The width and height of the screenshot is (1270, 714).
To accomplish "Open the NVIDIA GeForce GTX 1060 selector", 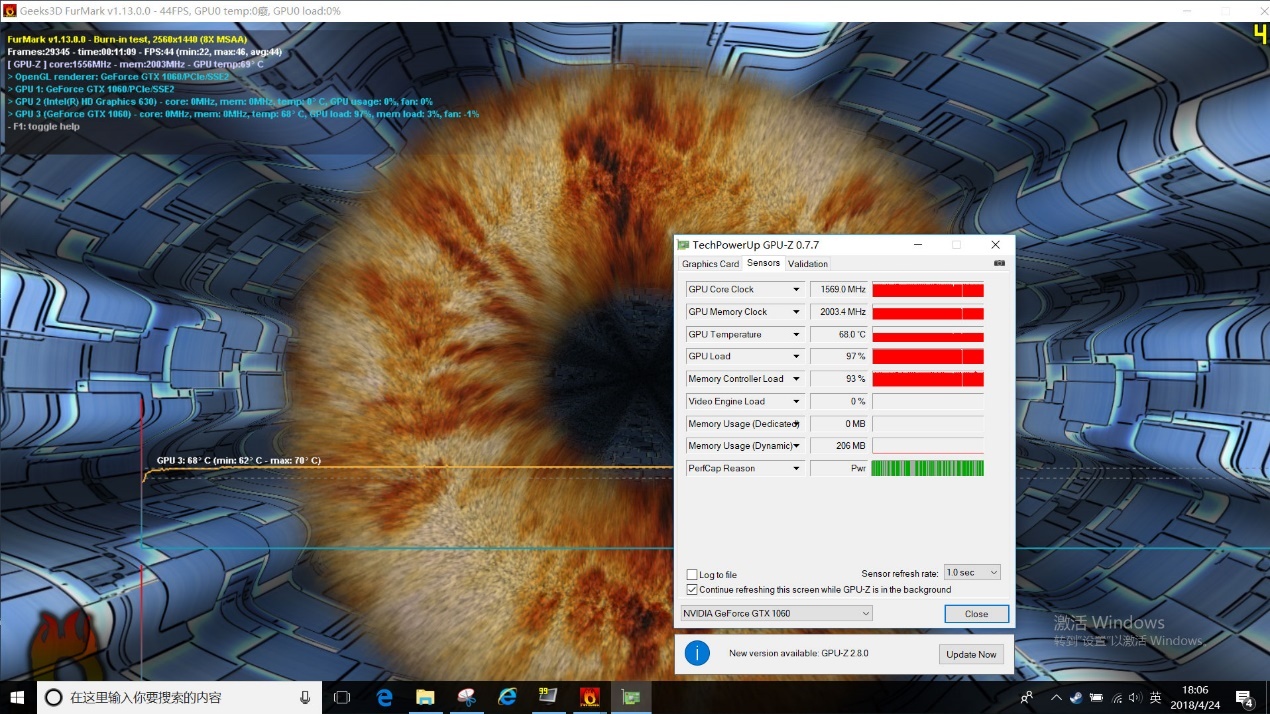I will click(x=776, y=614).
